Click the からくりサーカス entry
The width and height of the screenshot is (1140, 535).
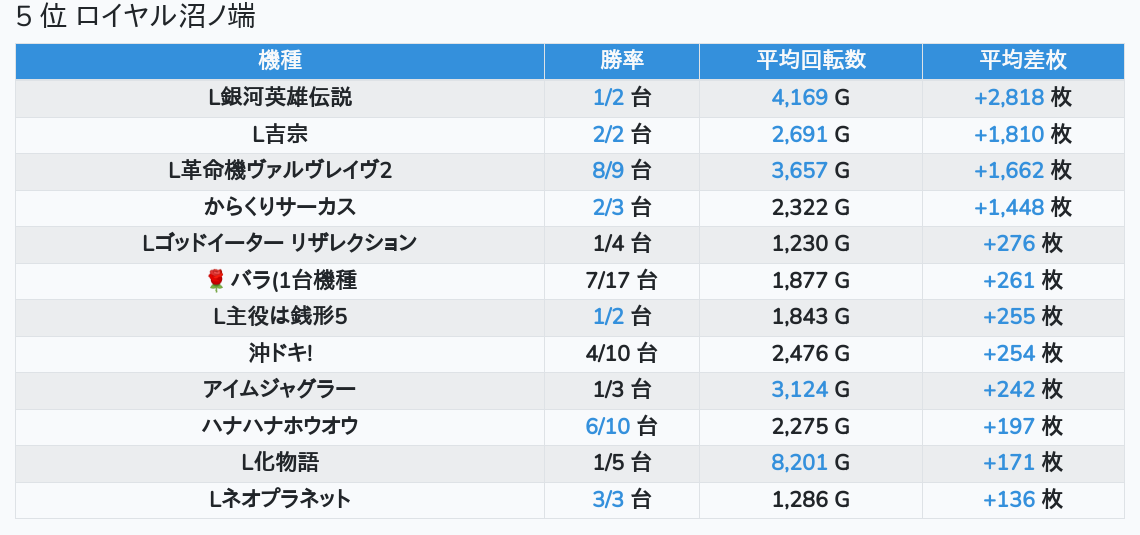coord(280,207)
